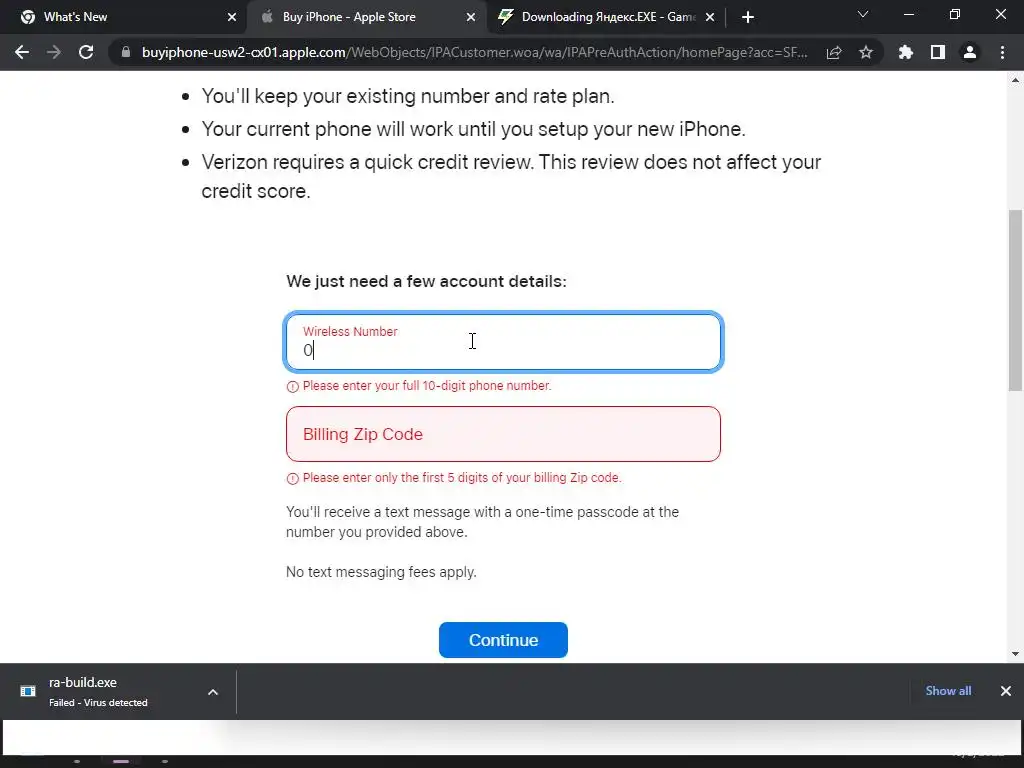Bookmark this page with star
1024x768 pixels.
(866, 52)
